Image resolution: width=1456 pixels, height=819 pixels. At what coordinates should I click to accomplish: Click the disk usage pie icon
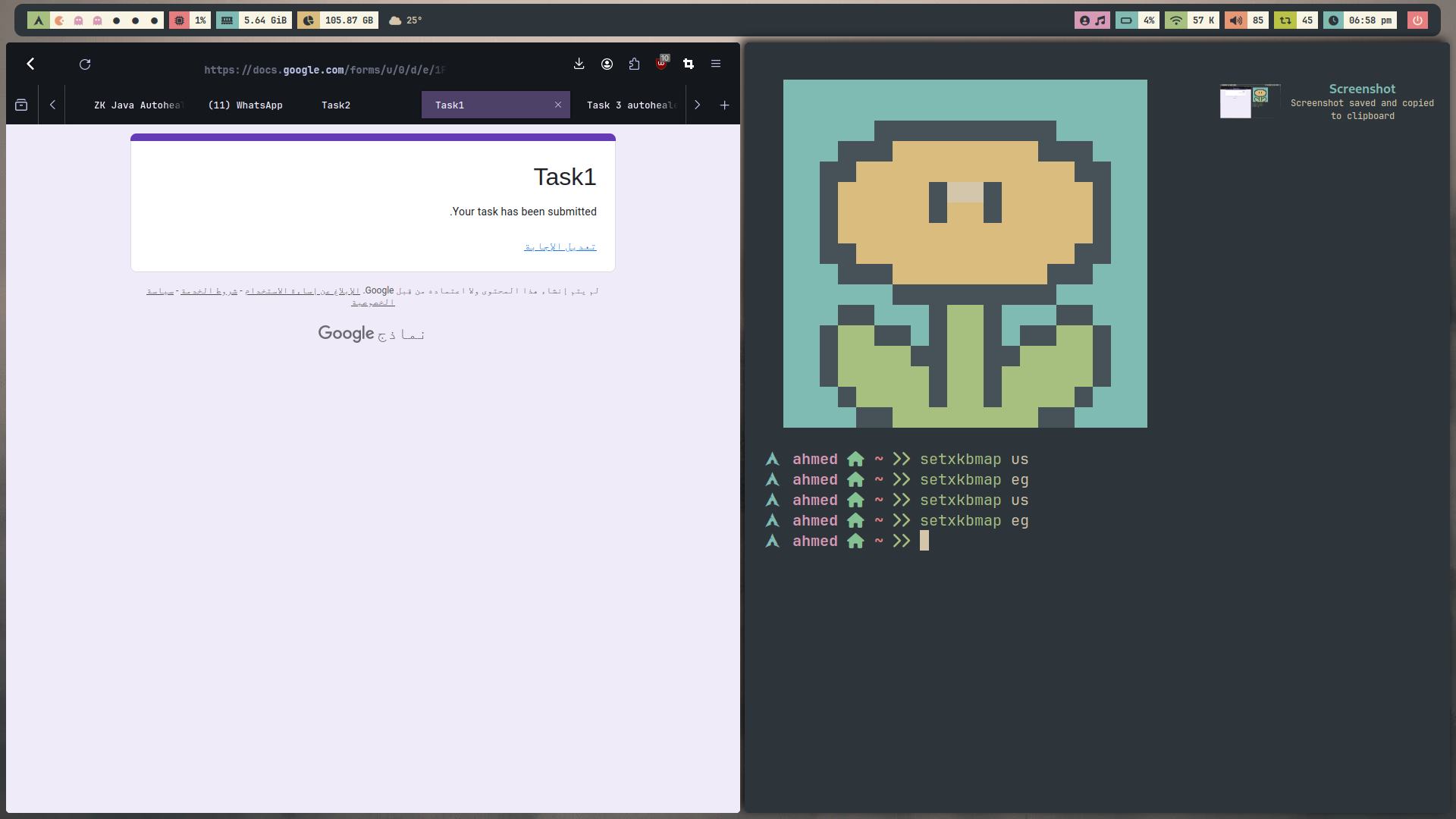tap(309, 20)
